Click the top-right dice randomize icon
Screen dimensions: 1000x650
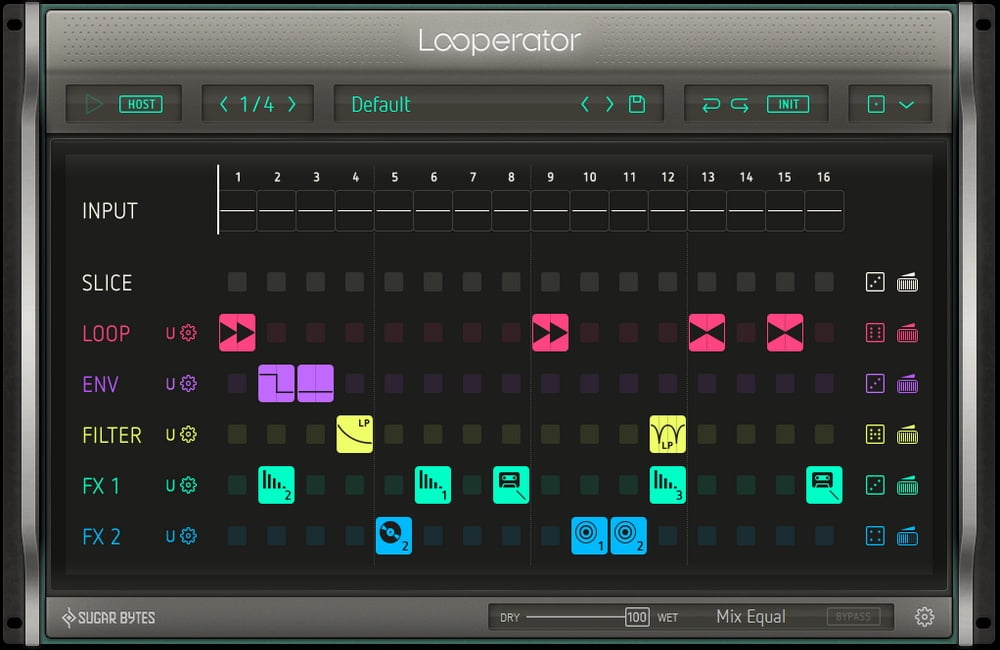point(876,104)
